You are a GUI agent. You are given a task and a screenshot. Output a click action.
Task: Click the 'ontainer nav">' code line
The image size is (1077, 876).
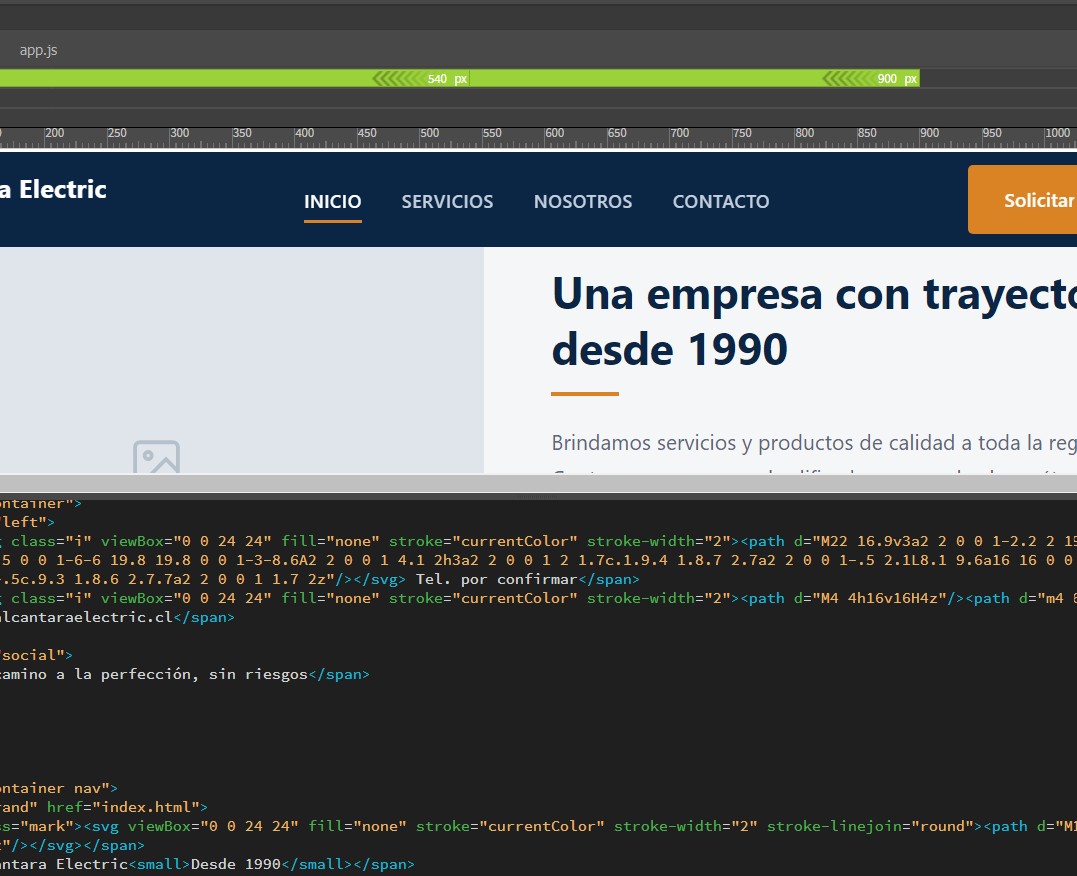pyautogui.click(x=58, y=788)
